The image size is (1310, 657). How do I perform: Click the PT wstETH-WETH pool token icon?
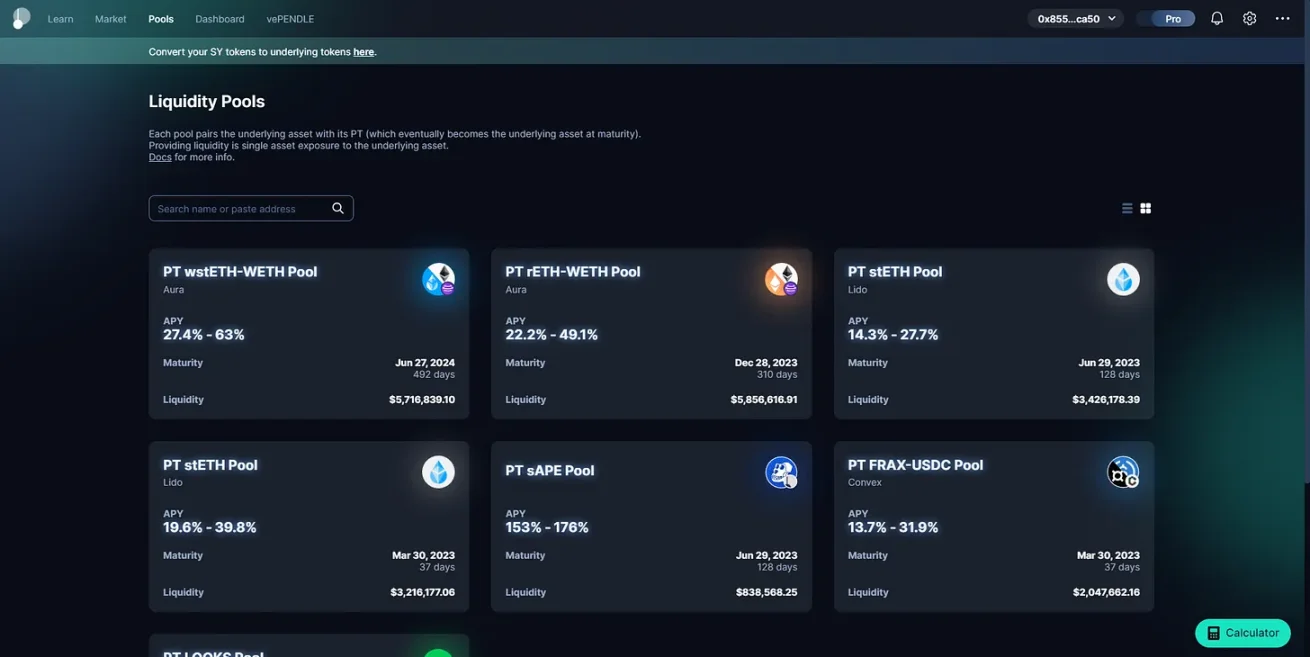point(438,279)
